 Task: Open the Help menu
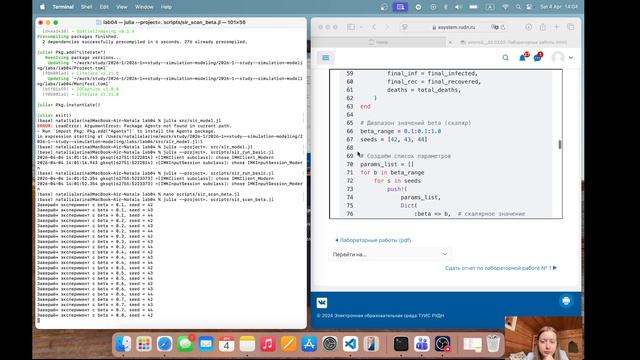[166, 7]
